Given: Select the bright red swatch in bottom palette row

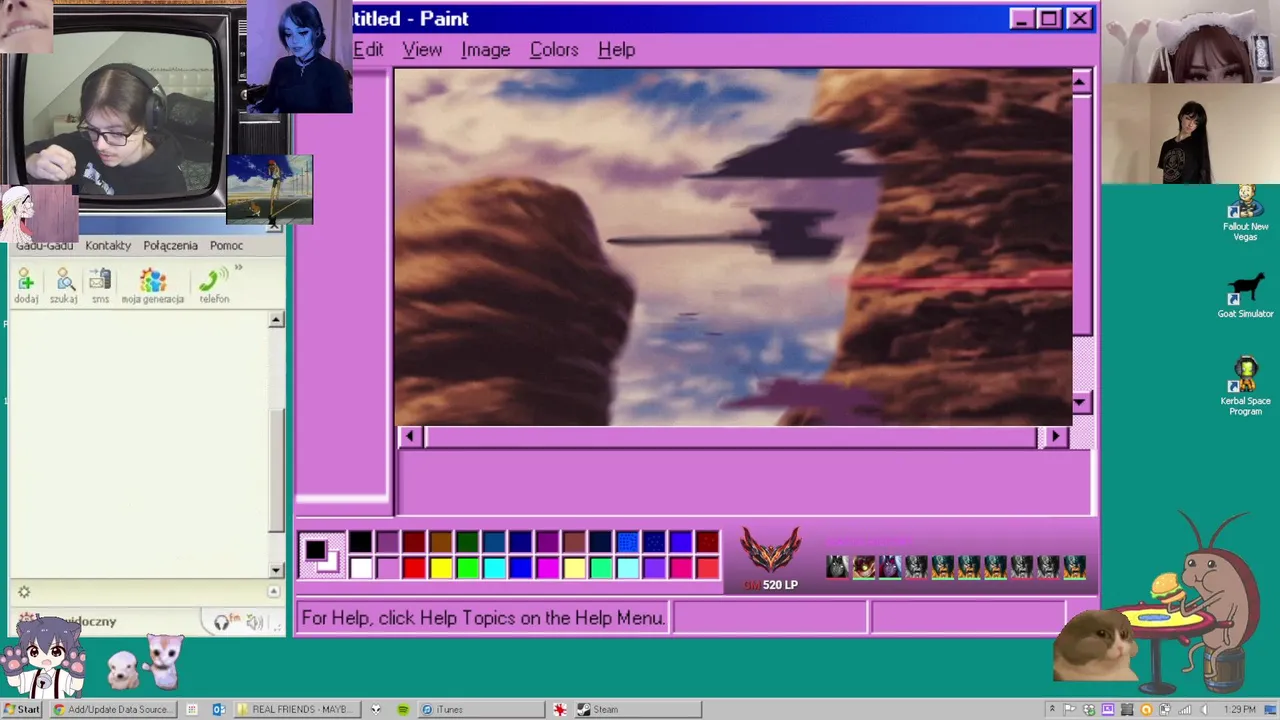Looking at the screenshot, I should click(414, 568).
